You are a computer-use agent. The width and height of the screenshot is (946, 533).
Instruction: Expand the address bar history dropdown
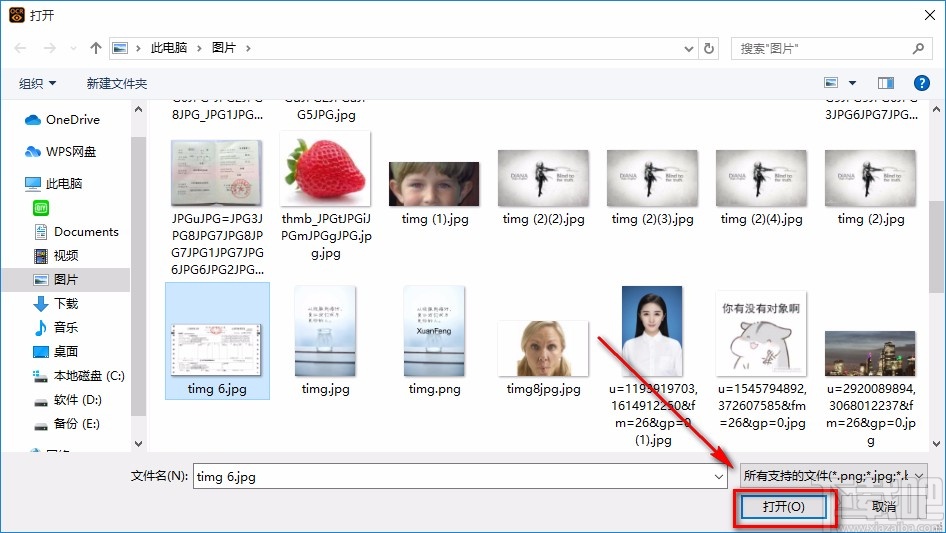point(688,49)
